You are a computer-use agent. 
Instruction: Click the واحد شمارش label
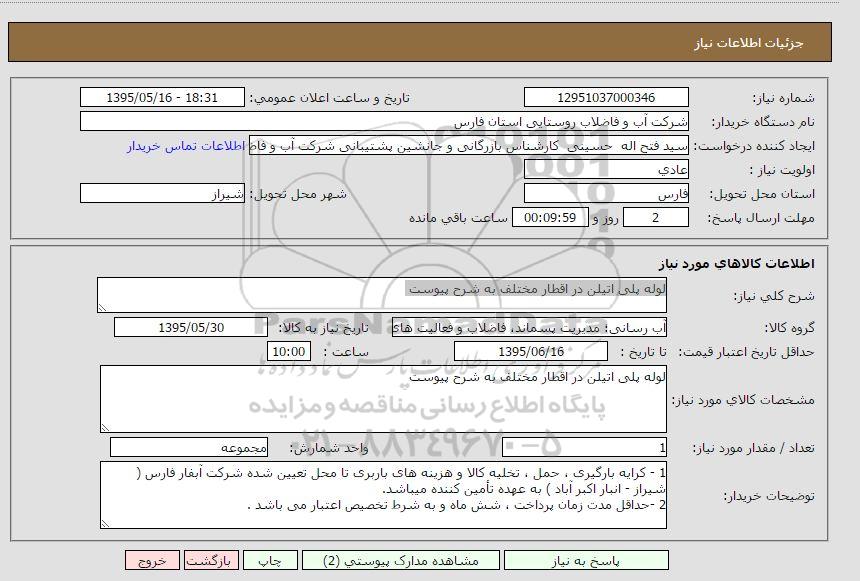329,448
